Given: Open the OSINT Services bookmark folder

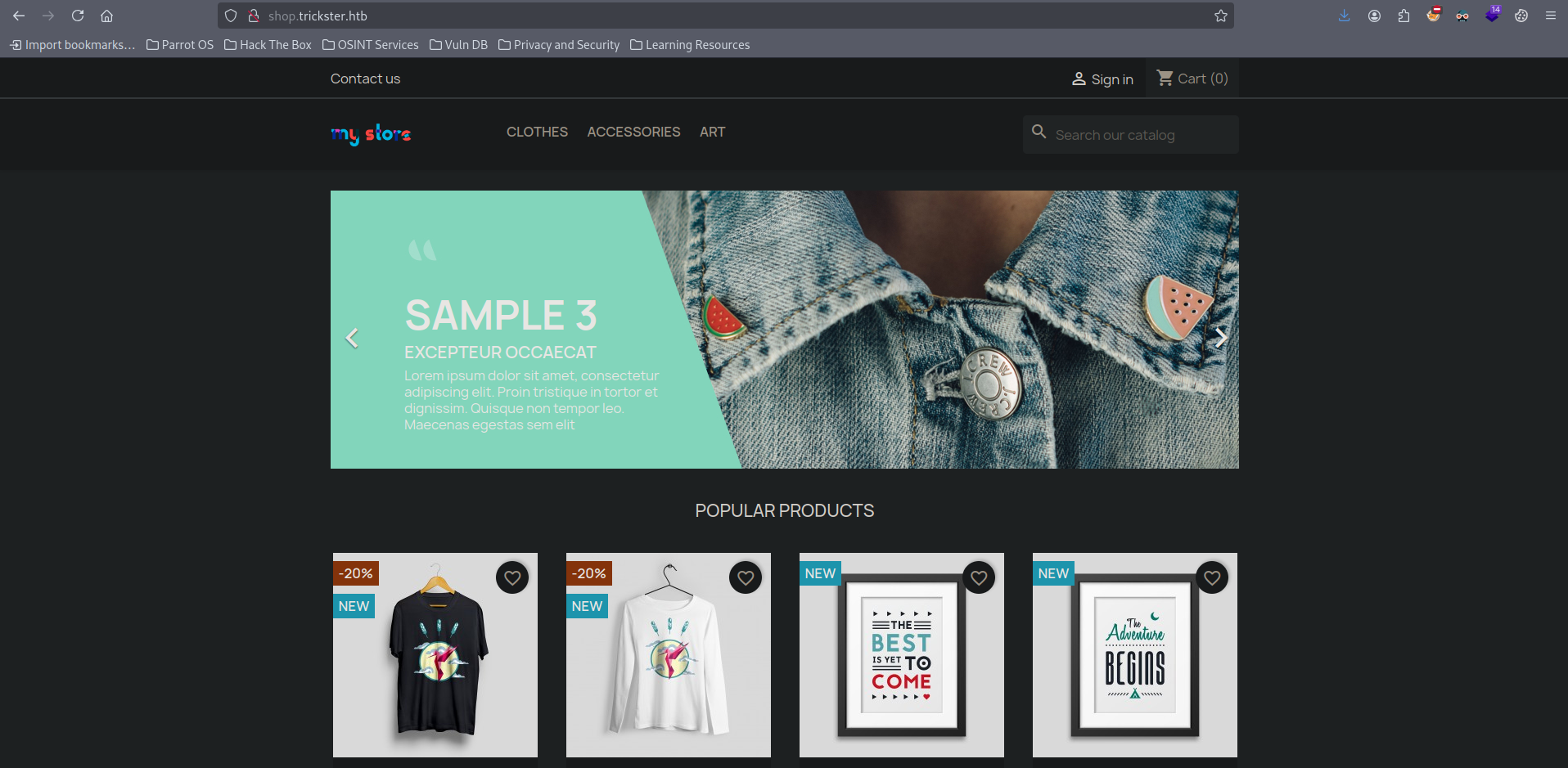Looking at the screenshot, I should coord(370,45).
